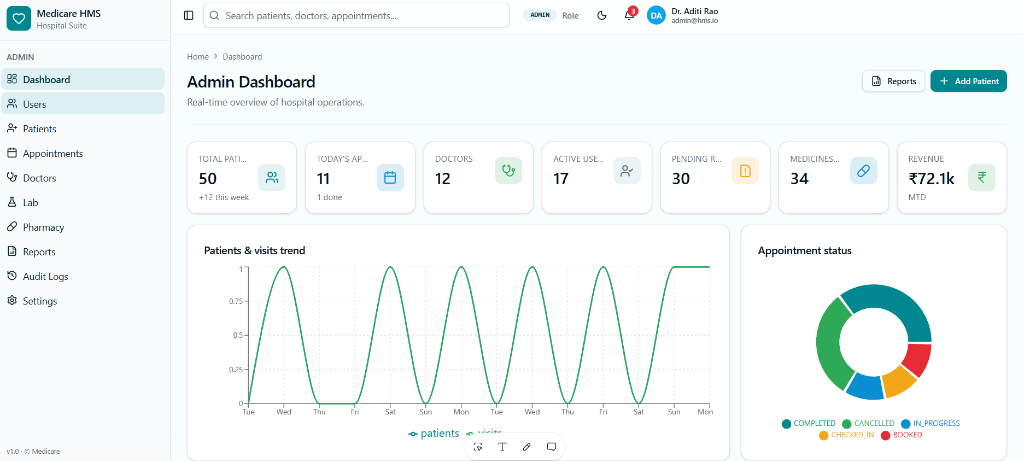Click the admin@hms.io email text
The image size is (1024, 461).
click(x=695, y=21)
